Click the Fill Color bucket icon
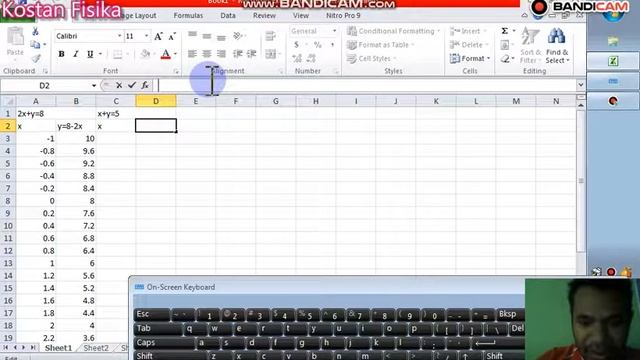Image resolution: width=640 pixels, height=360 pixels. pyautogui.click(x=145, y=54)
